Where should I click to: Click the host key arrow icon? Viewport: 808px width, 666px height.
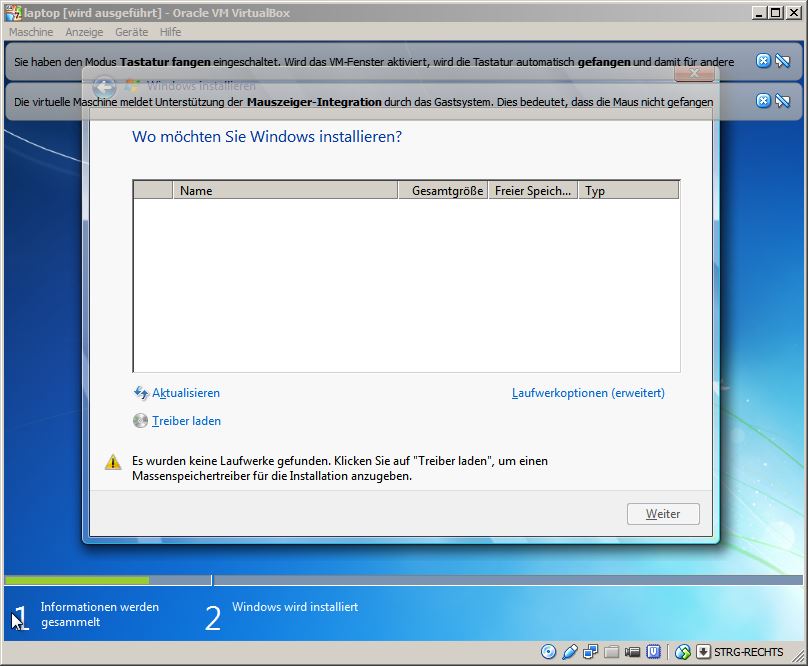(703, 652)
